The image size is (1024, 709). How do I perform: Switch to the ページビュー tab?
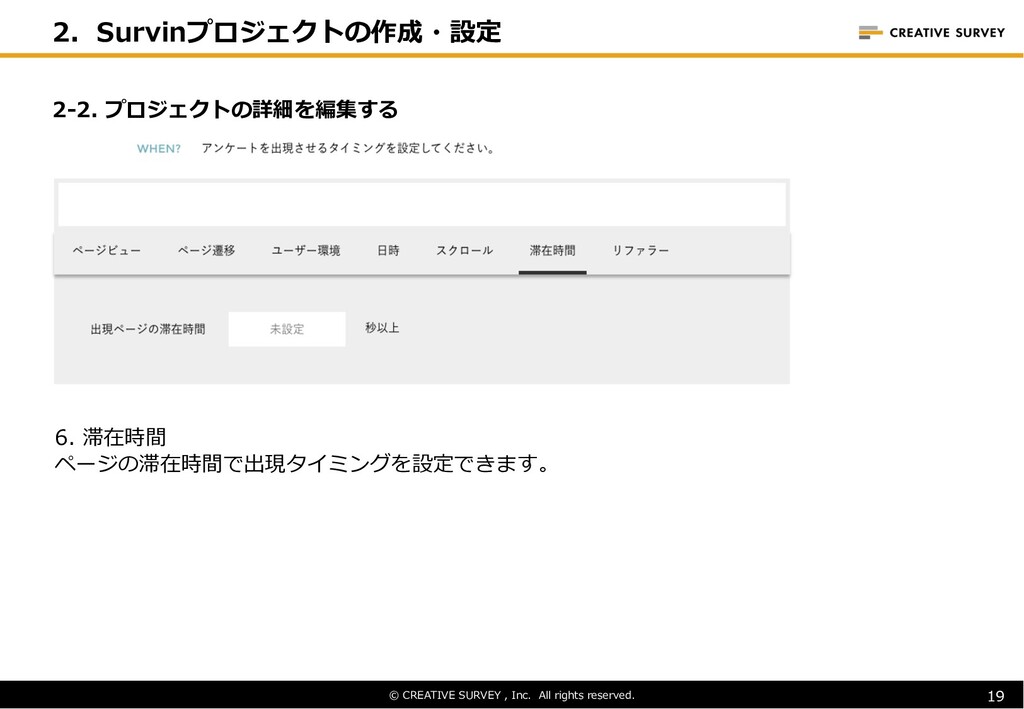click(x=106, y=251)
